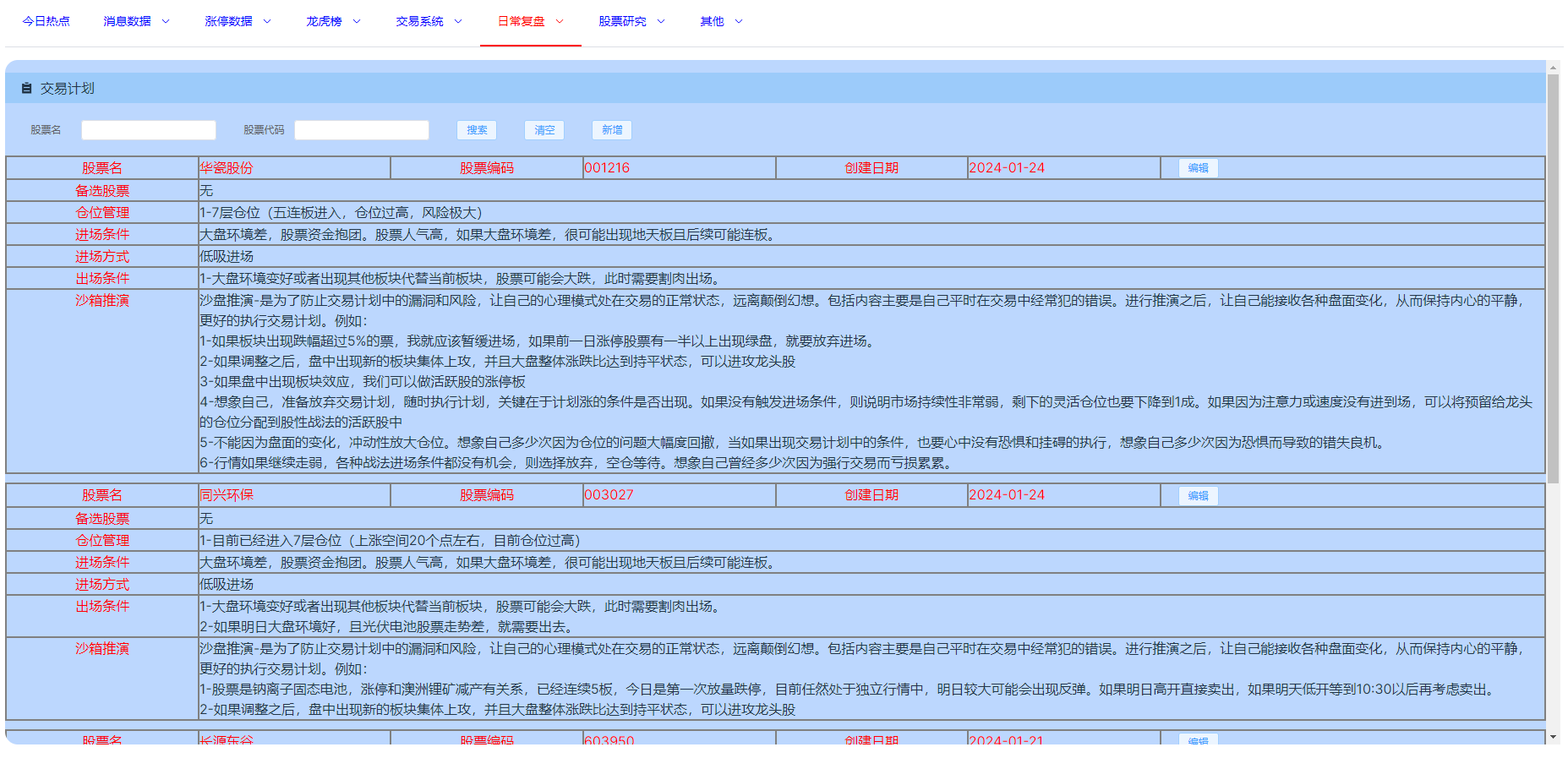Select stock name 同兴环保
Screen dimensions: 1568x758
227,495
